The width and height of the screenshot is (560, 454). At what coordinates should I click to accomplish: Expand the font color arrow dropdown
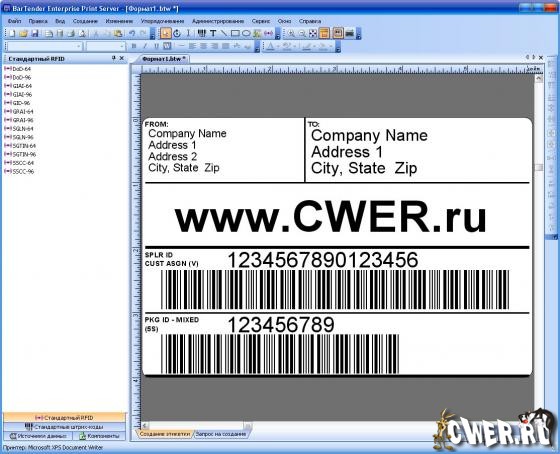click(x=278, y=46)
